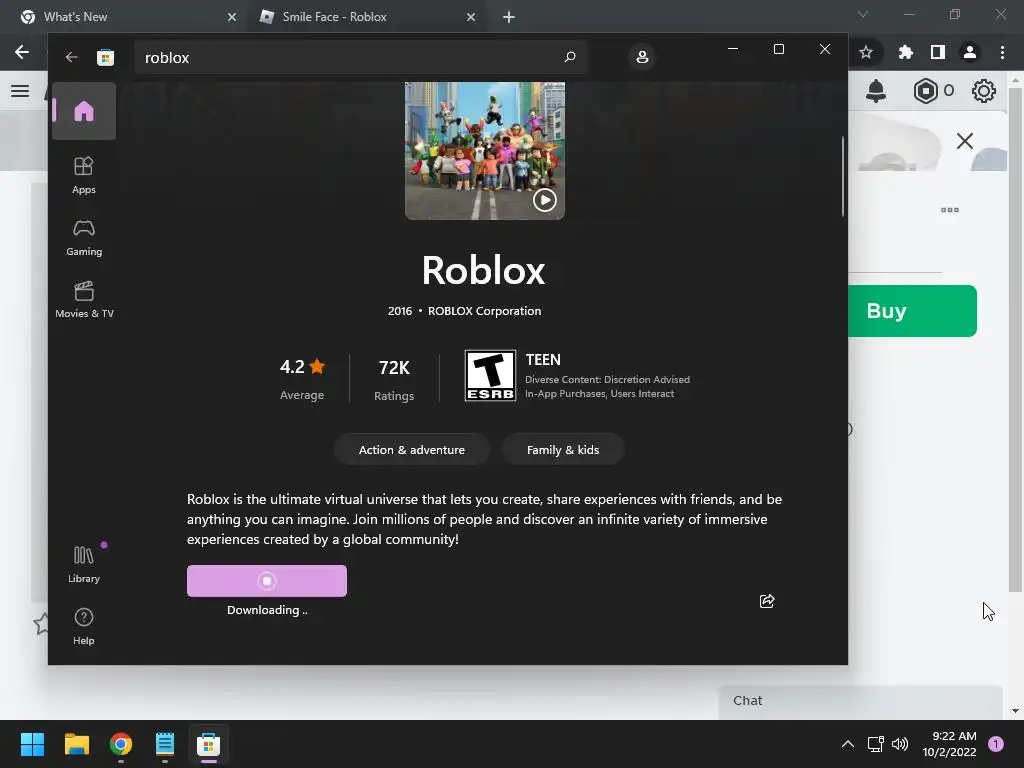The height and width of the screenshot is (768, 1024).
Task: Open Chrome from the taskbar
Action: (121, 744)
